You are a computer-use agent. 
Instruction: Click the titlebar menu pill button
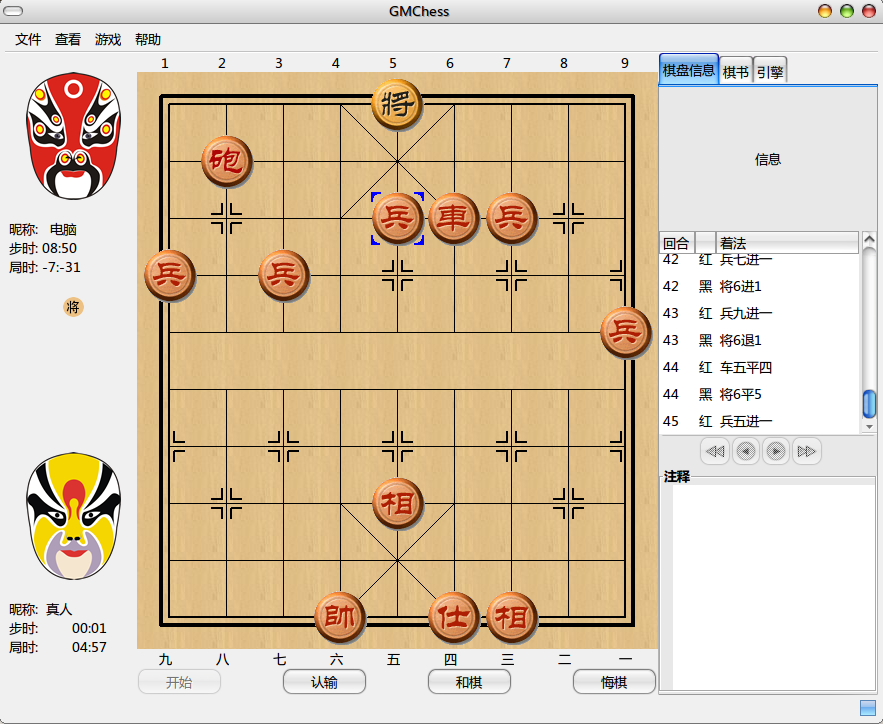coord(13,11)
